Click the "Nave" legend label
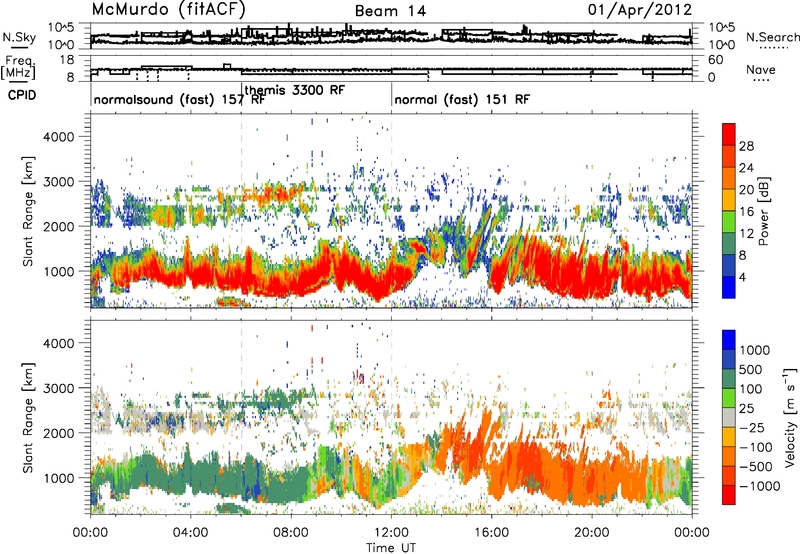This screenshot has width=800, height=554. (761, 69)
